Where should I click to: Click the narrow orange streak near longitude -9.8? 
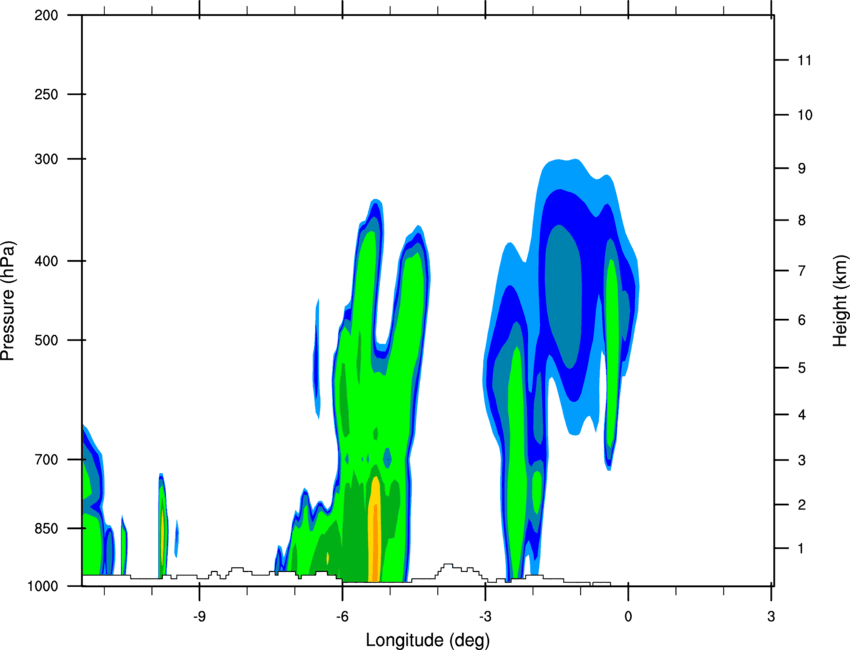(x=162, y=536)
